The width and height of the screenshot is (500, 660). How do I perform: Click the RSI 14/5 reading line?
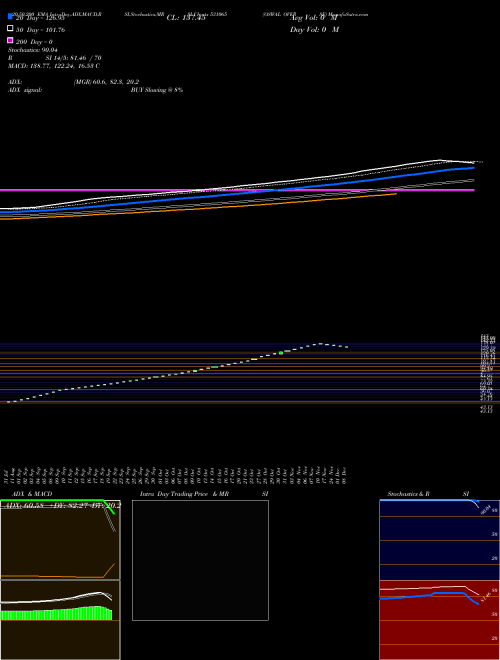55,58
